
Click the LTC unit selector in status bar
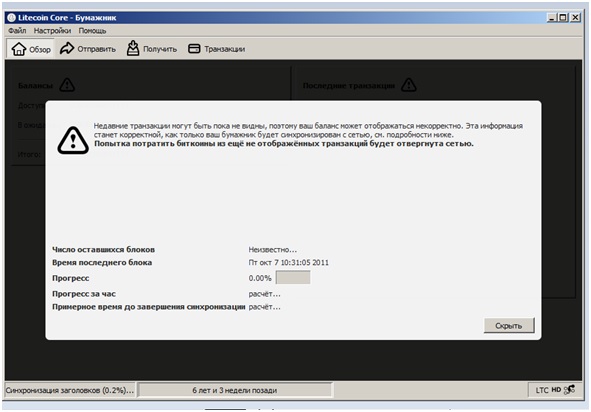(542, 390)
